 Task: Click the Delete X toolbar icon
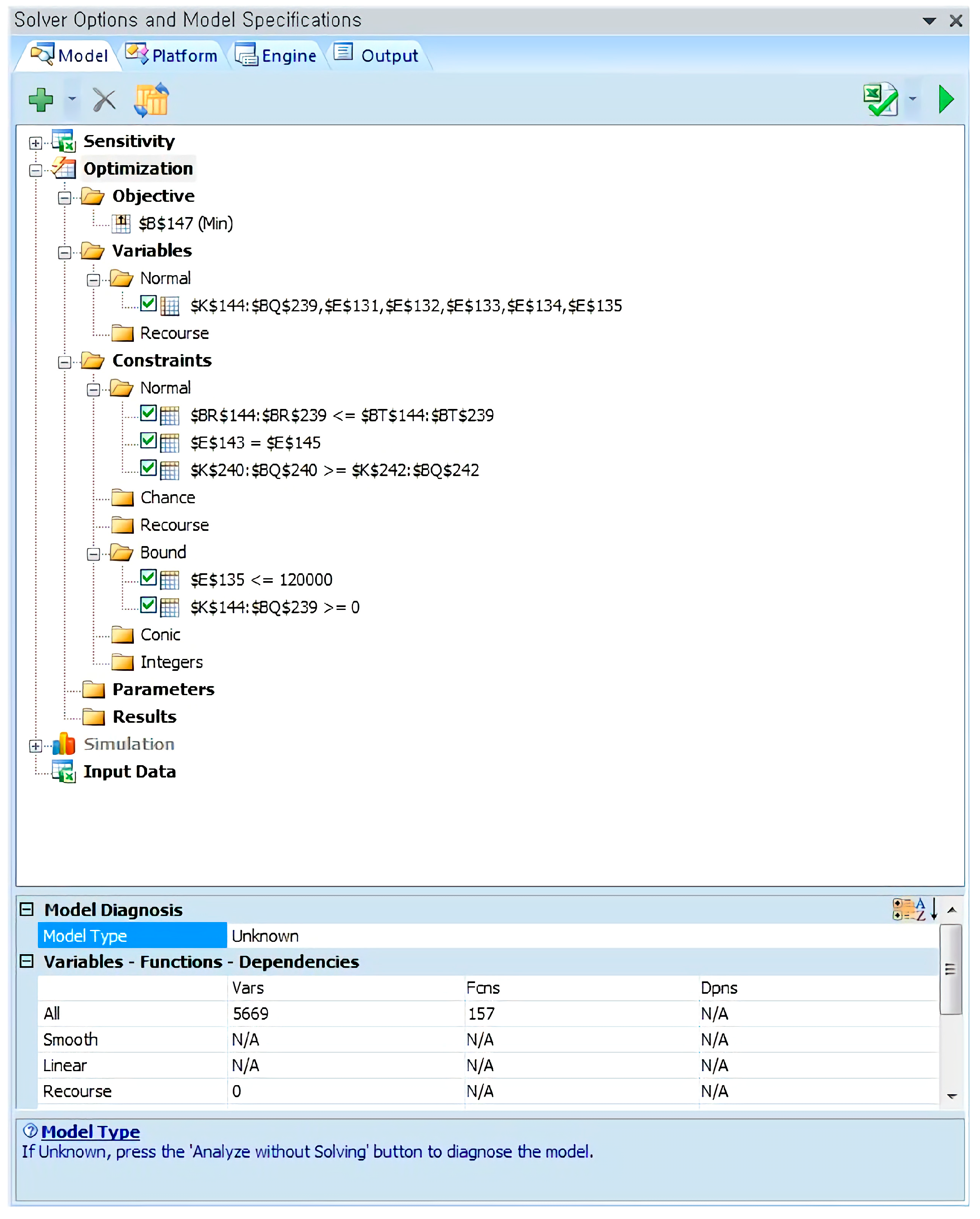104,100
